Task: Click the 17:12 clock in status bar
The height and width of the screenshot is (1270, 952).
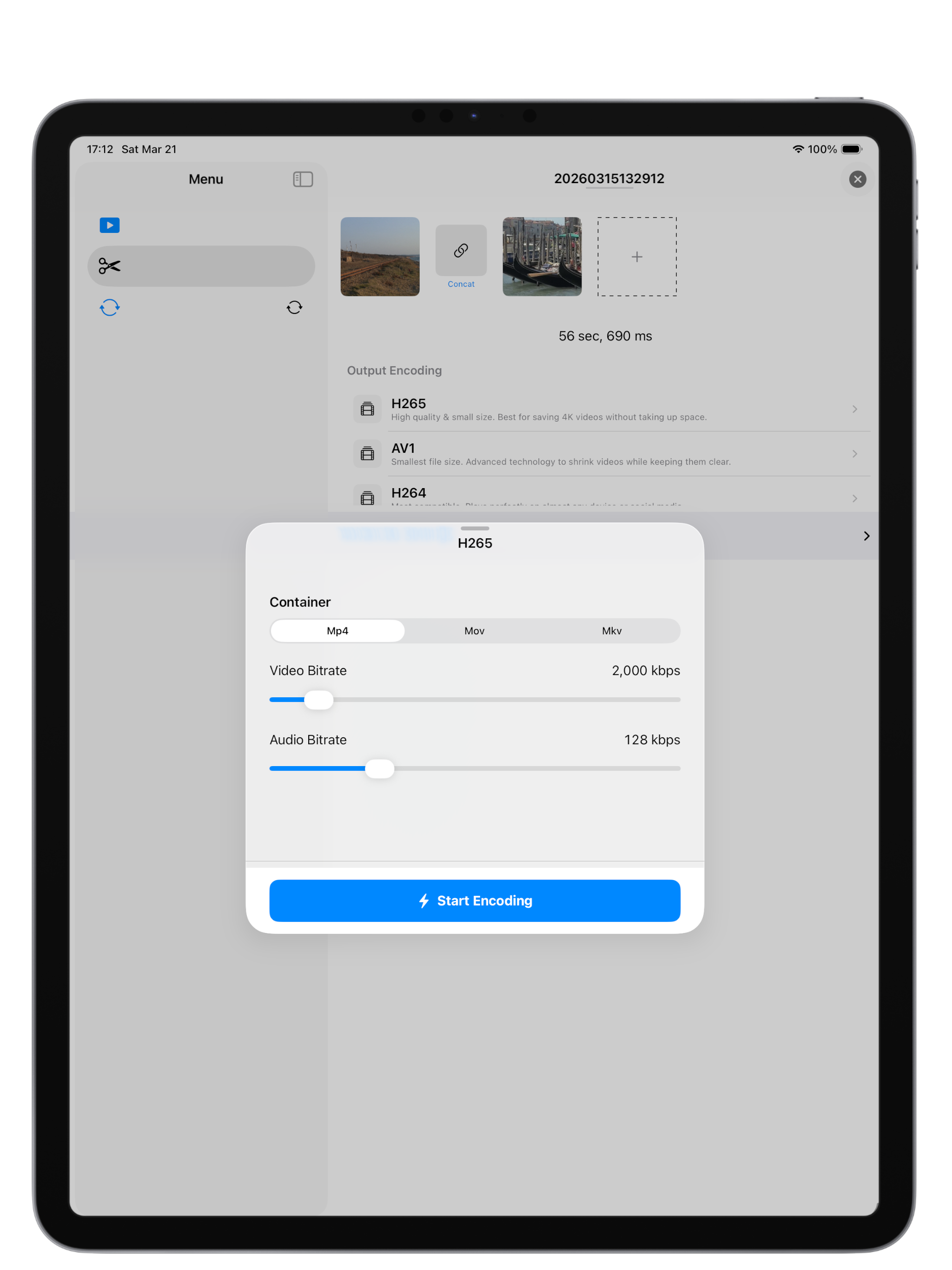Action: click(x=100, y=149)
